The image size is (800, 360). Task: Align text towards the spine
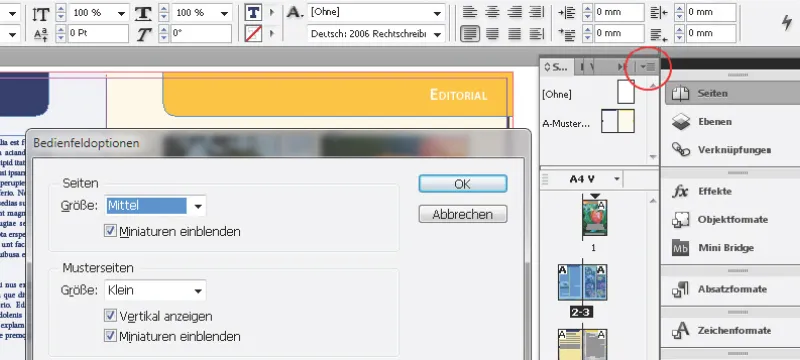(536, 12)
